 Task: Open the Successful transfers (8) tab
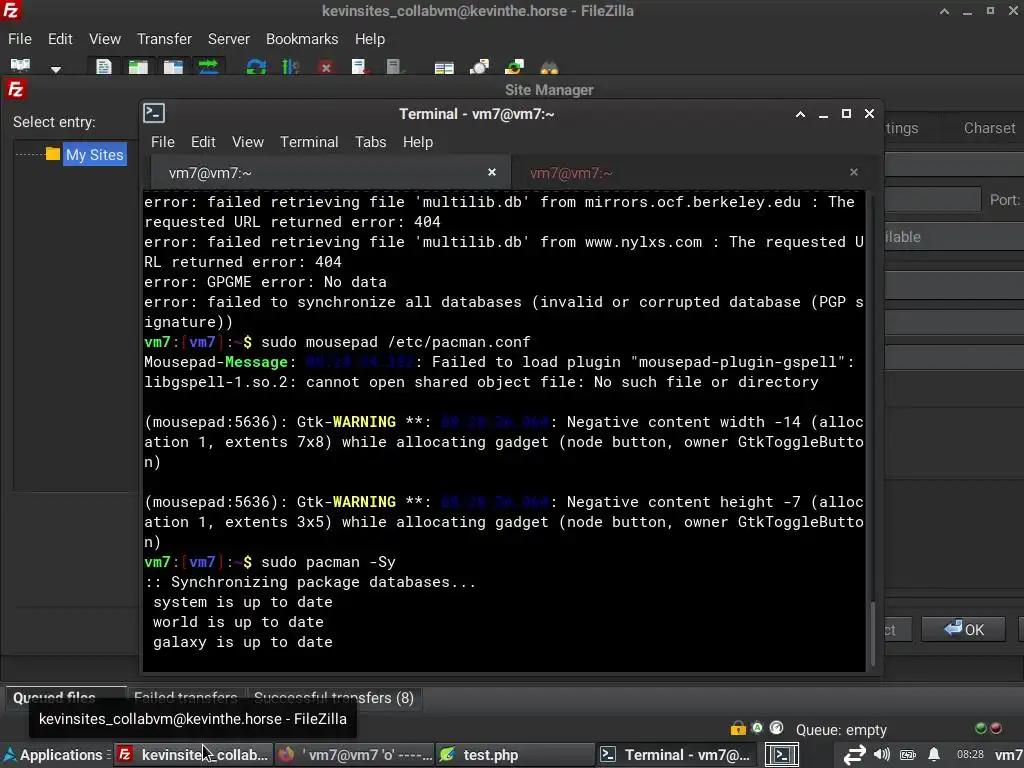click(x=334, y=697)
